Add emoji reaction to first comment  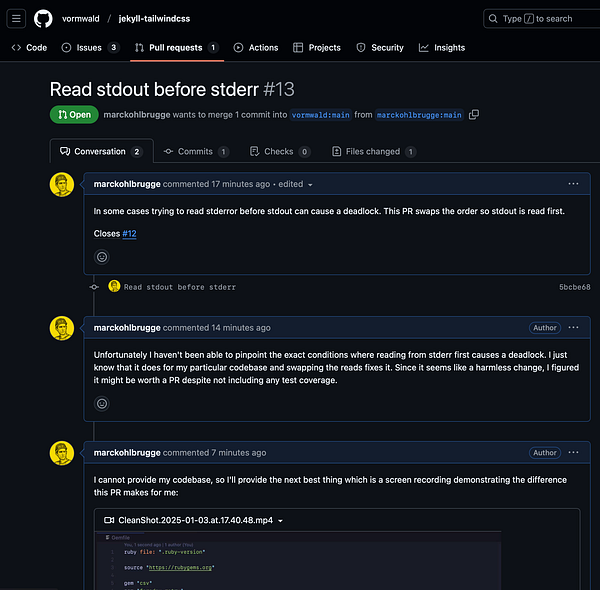(x=101, y=257)
